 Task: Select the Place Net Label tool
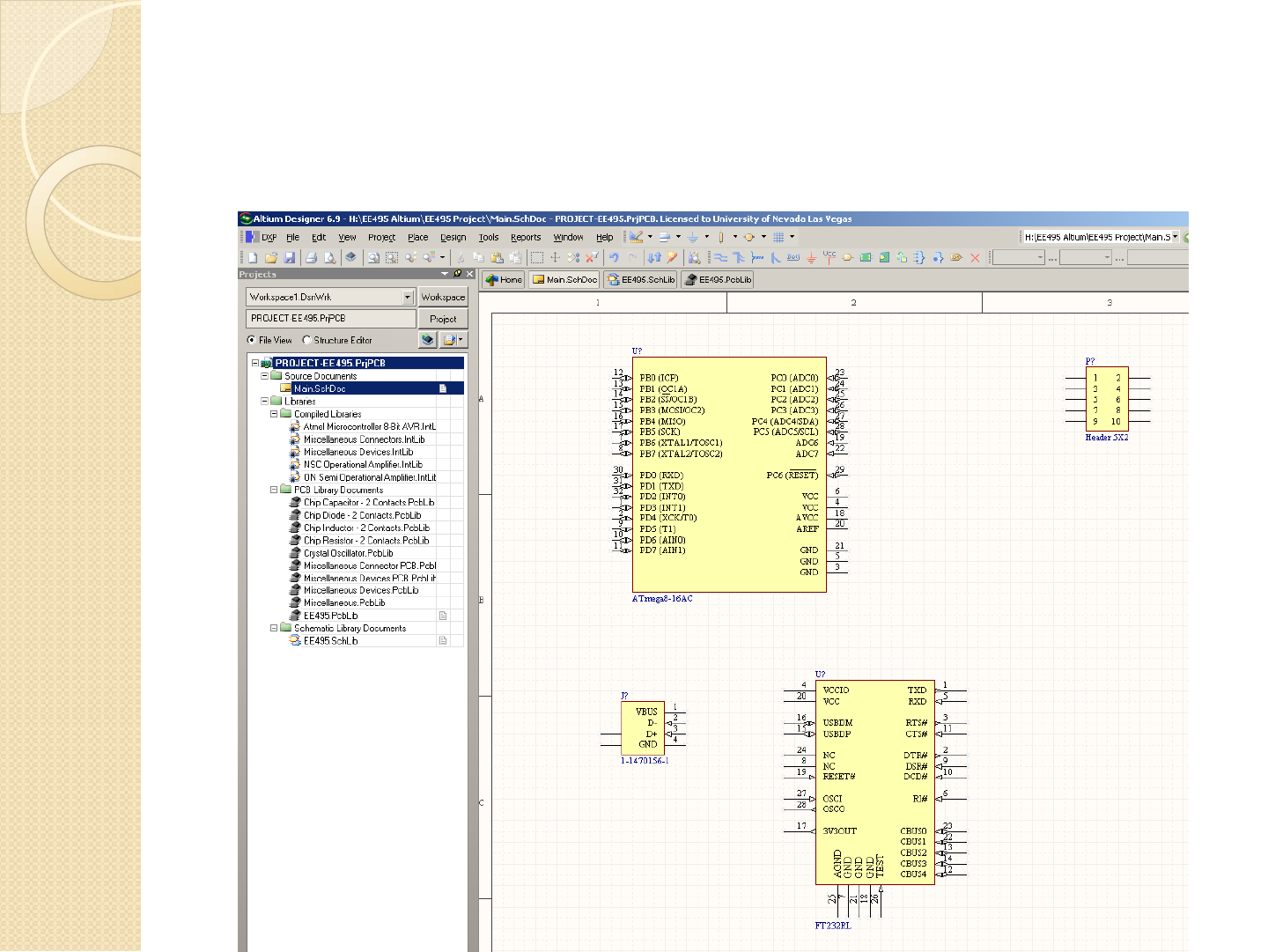[793, 258]
